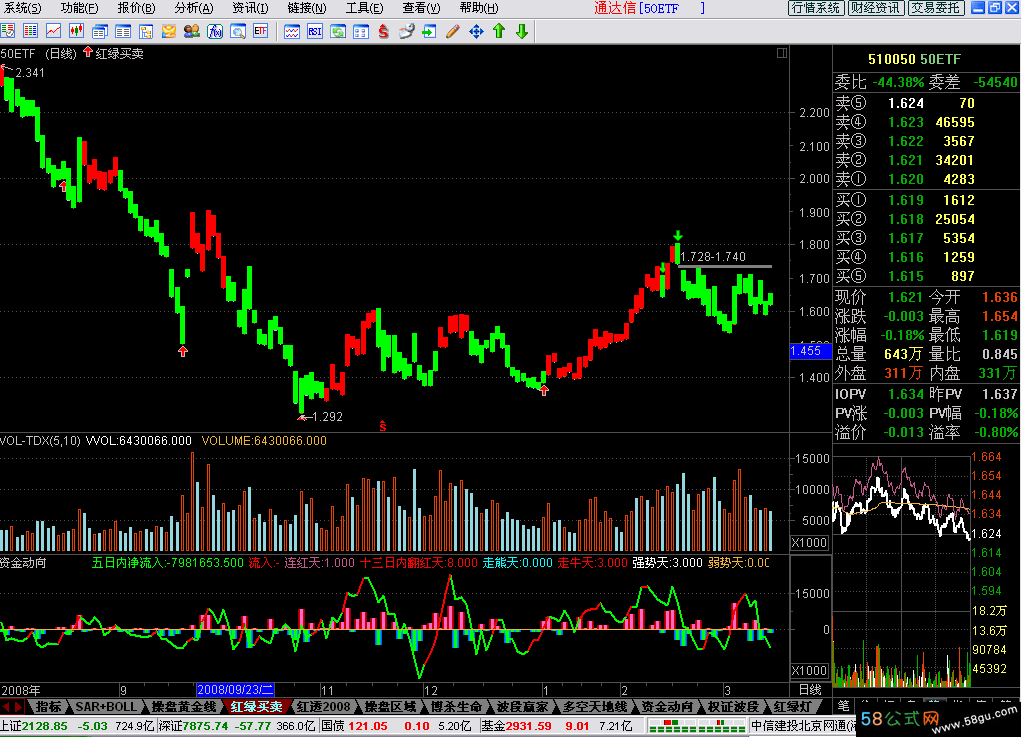Click the red S marker below the chart
The height and width of the screenshot is (737, 1021).
(383, 426)
